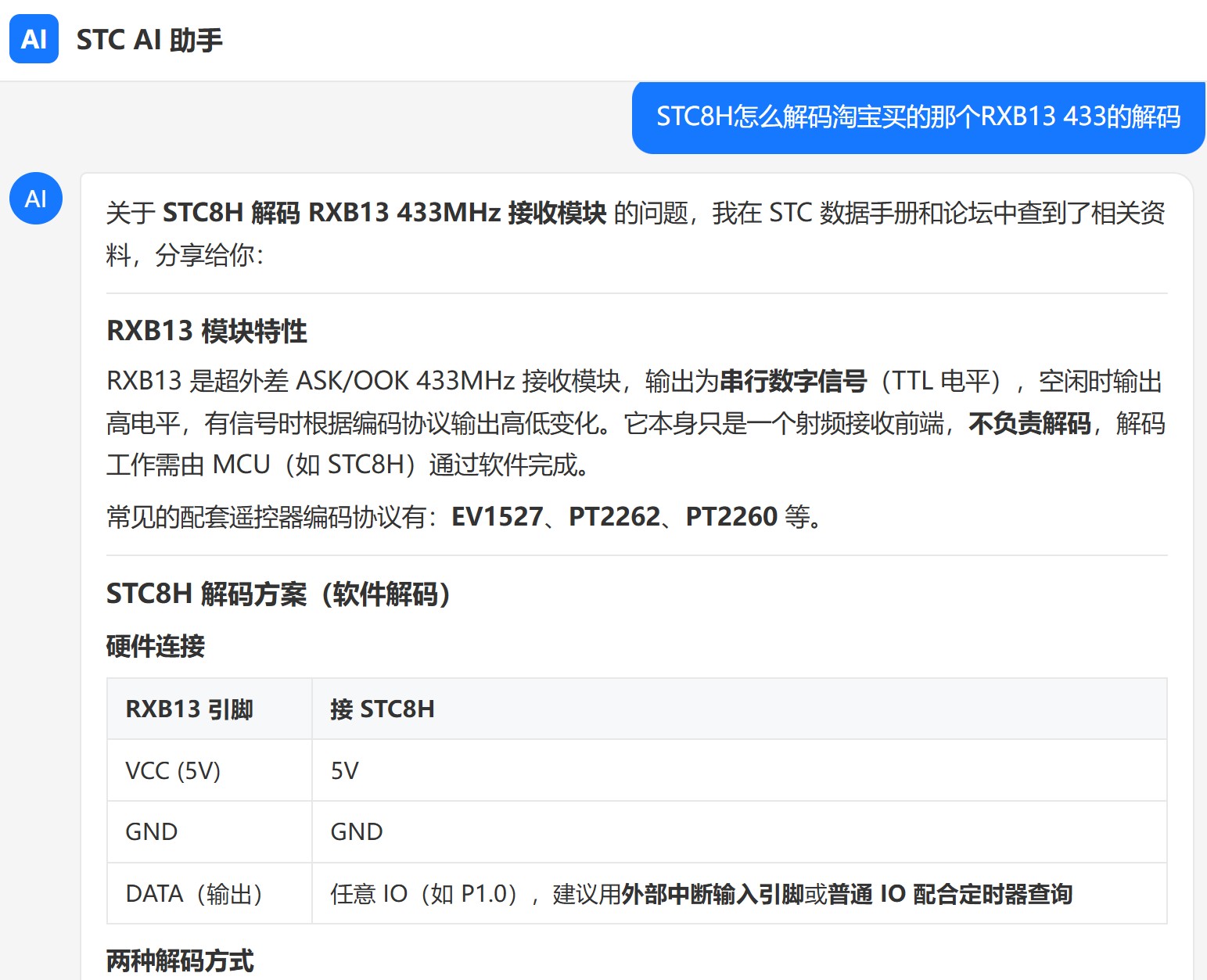Click the STC AI 助手 title
Screen dimensions: 1207x980
149,40
